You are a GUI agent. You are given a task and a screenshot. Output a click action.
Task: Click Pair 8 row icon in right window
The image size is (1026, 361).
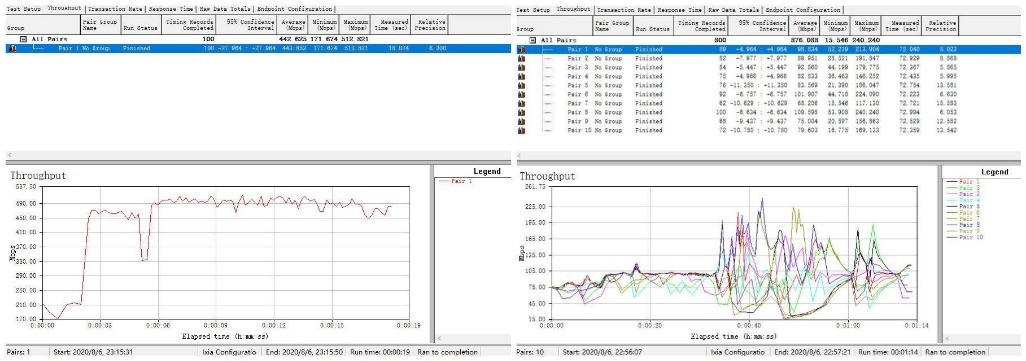522,113
